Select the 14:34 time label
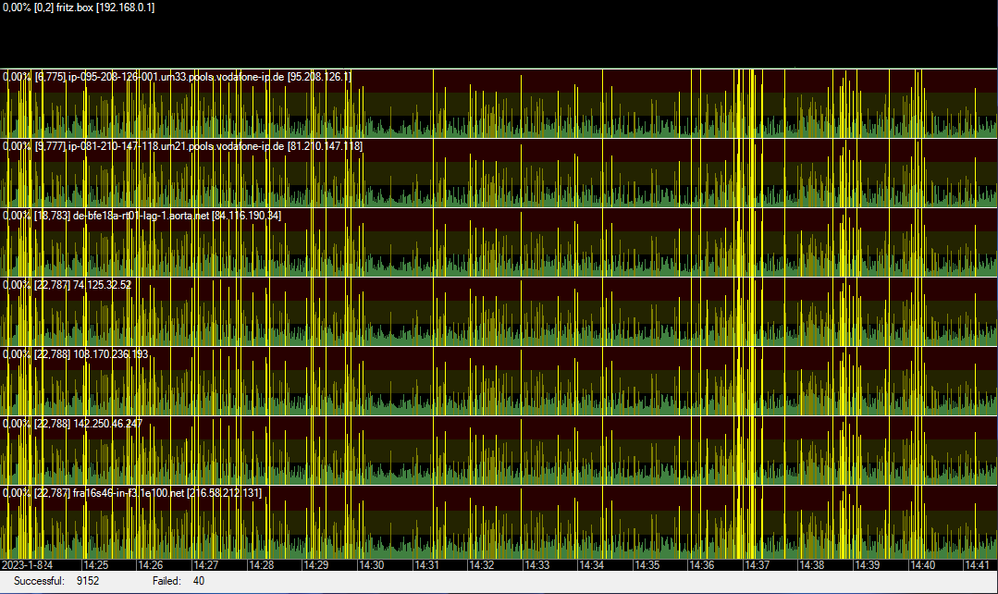Viewport: 998px width, 594px height. [x=591, y=565]
